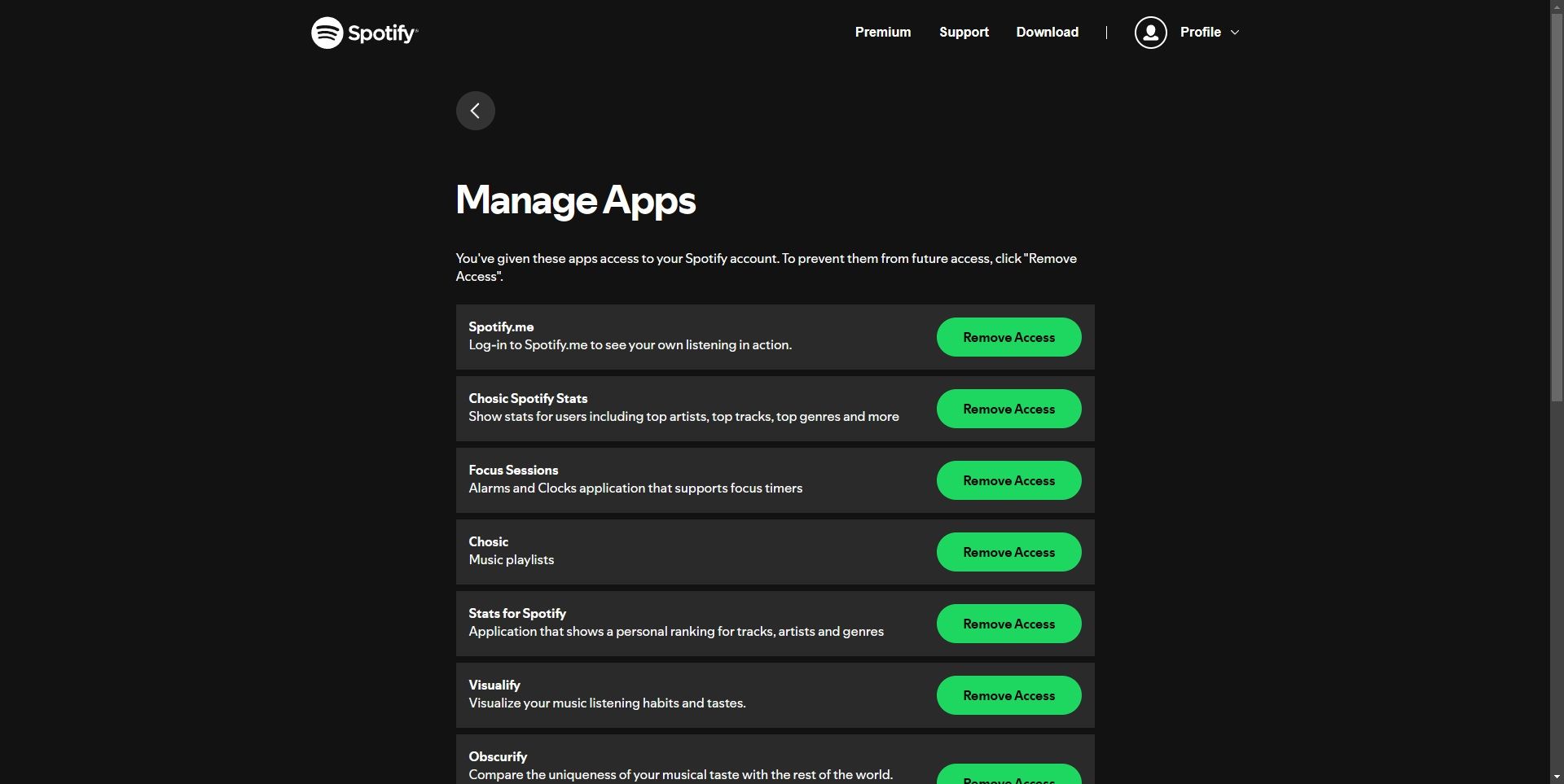Select the Spotify.me app name
This screenshot has height=784, width=1564.
(501, 326)
